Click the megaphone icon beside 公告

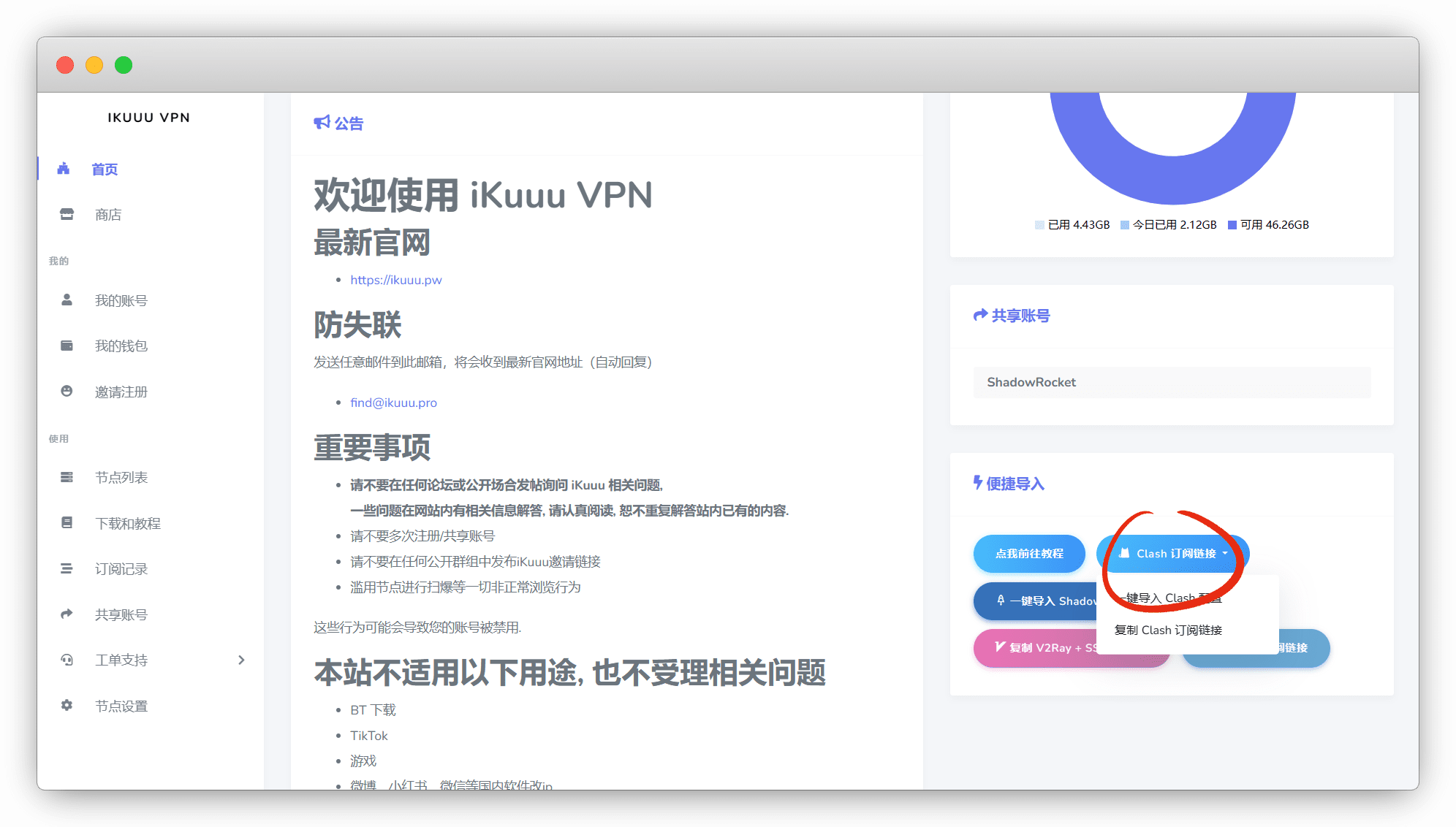(x=322, y=122)
